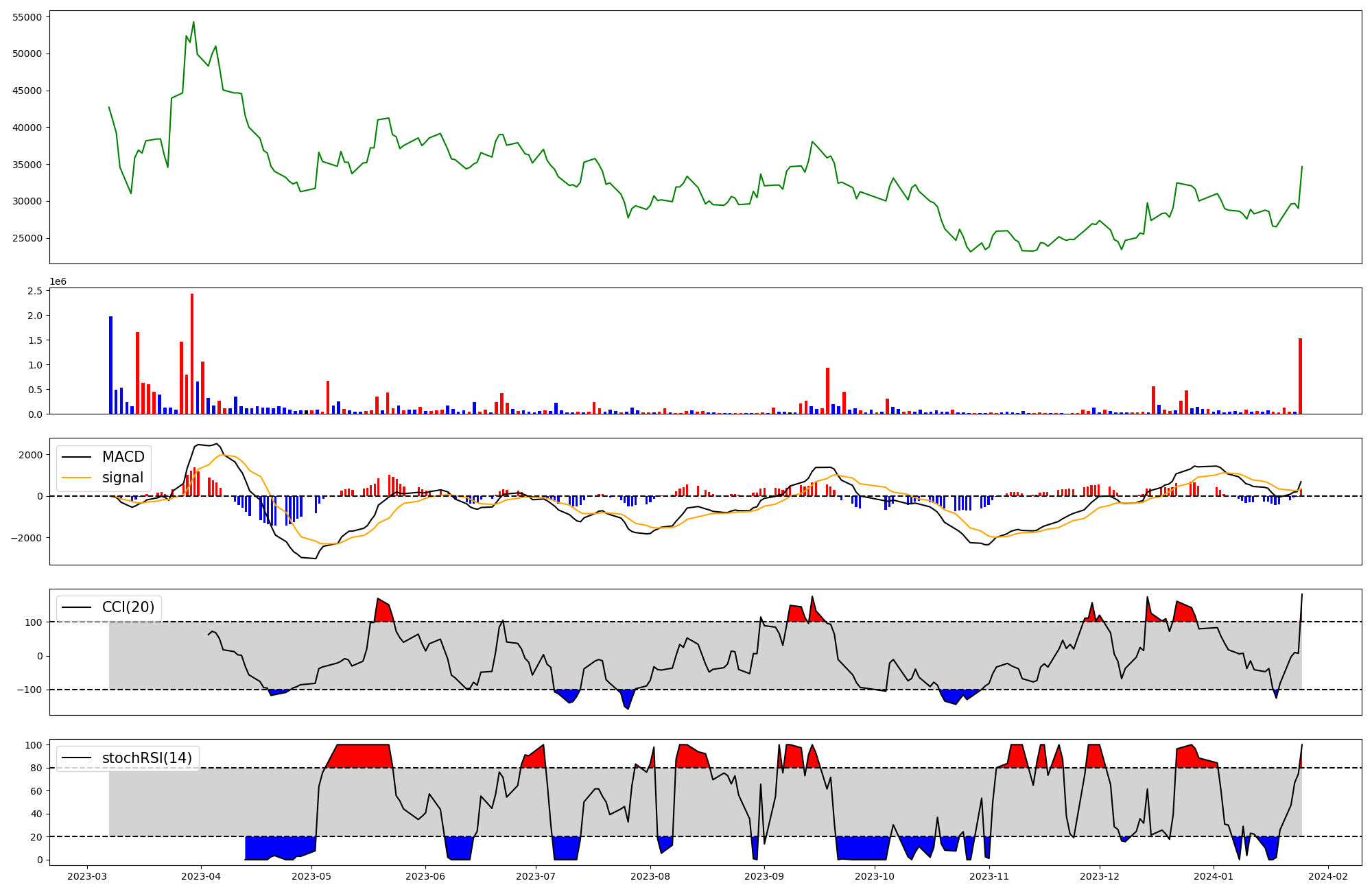This screenshot has height=892, width=1372.
Task: Click the 2023-04 x-axis date label
Action: click(x=201, y=876)
